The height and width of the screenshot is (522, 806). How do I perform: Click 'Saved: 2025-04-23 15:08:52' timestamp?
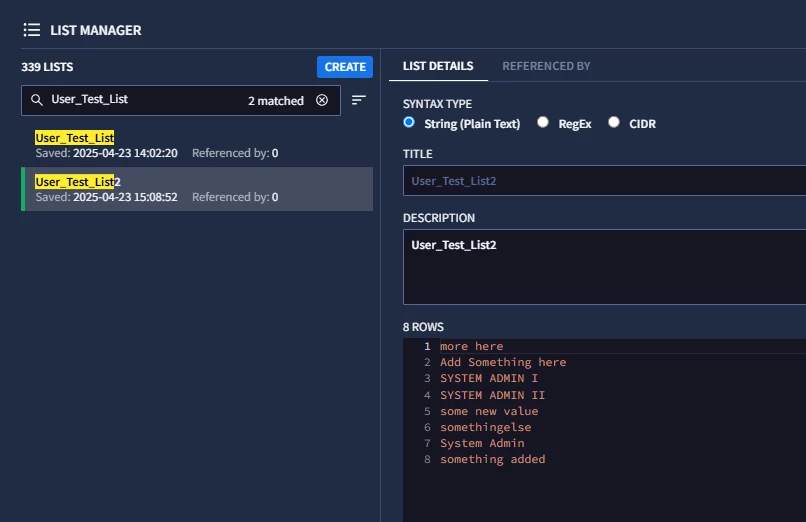(106, 197)
